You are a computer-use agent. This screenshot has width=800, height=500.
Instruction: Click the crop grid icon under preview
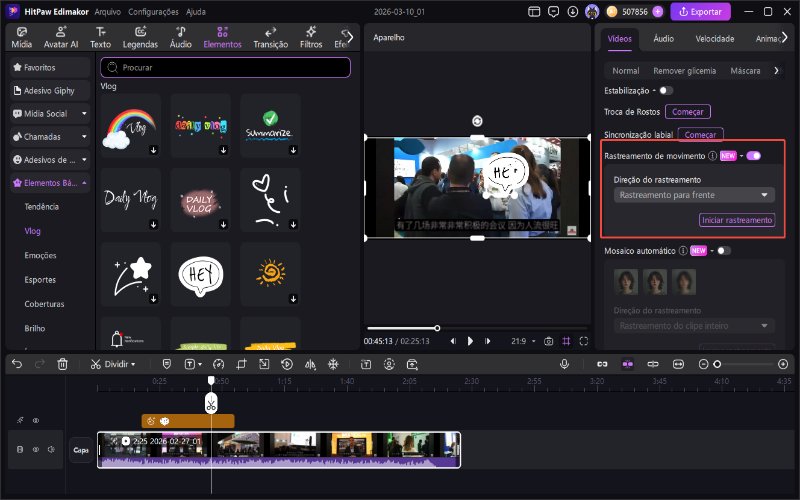click(566, 341)
